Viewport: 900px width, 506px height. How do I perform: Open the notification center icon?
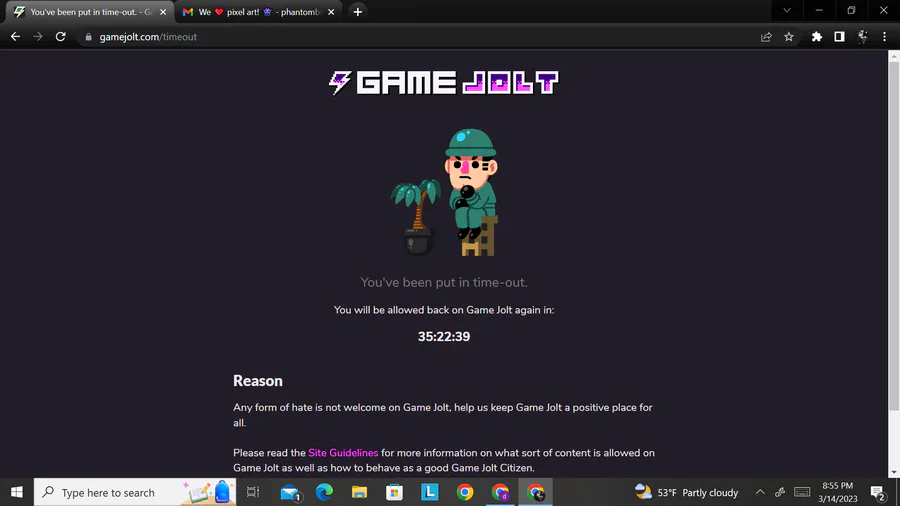pos(877,492)
